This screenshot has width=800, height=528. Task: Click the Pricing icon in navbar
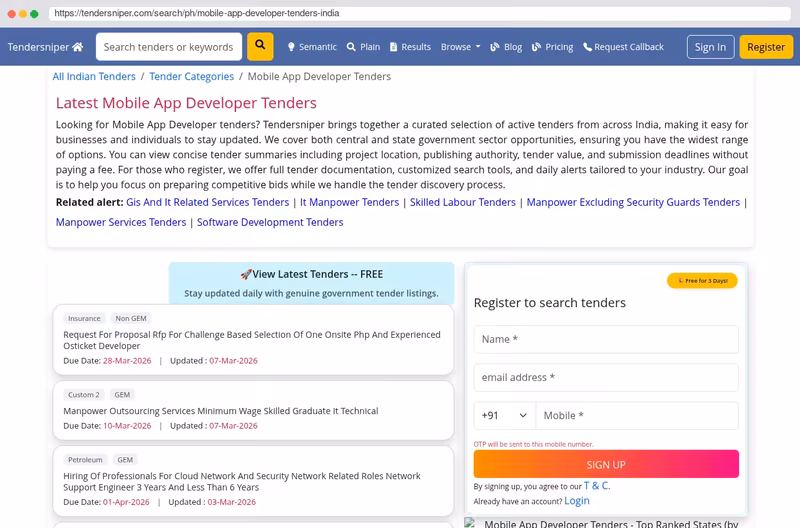pyautogui.click(x=536, y=47)
